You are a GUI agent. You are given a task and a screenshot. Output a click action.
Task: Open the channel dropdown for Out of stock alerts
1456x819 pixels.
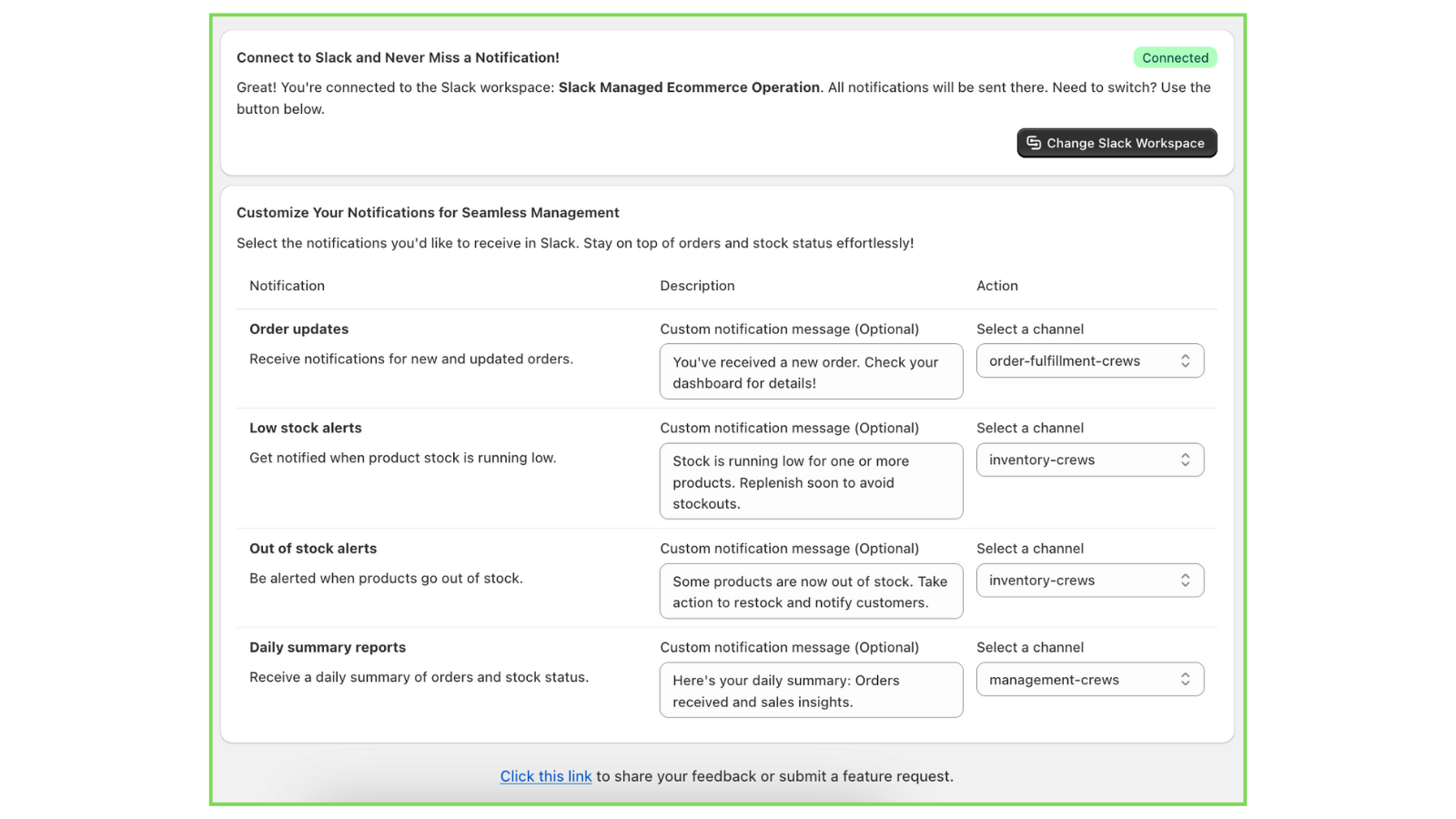(1089, 580)
